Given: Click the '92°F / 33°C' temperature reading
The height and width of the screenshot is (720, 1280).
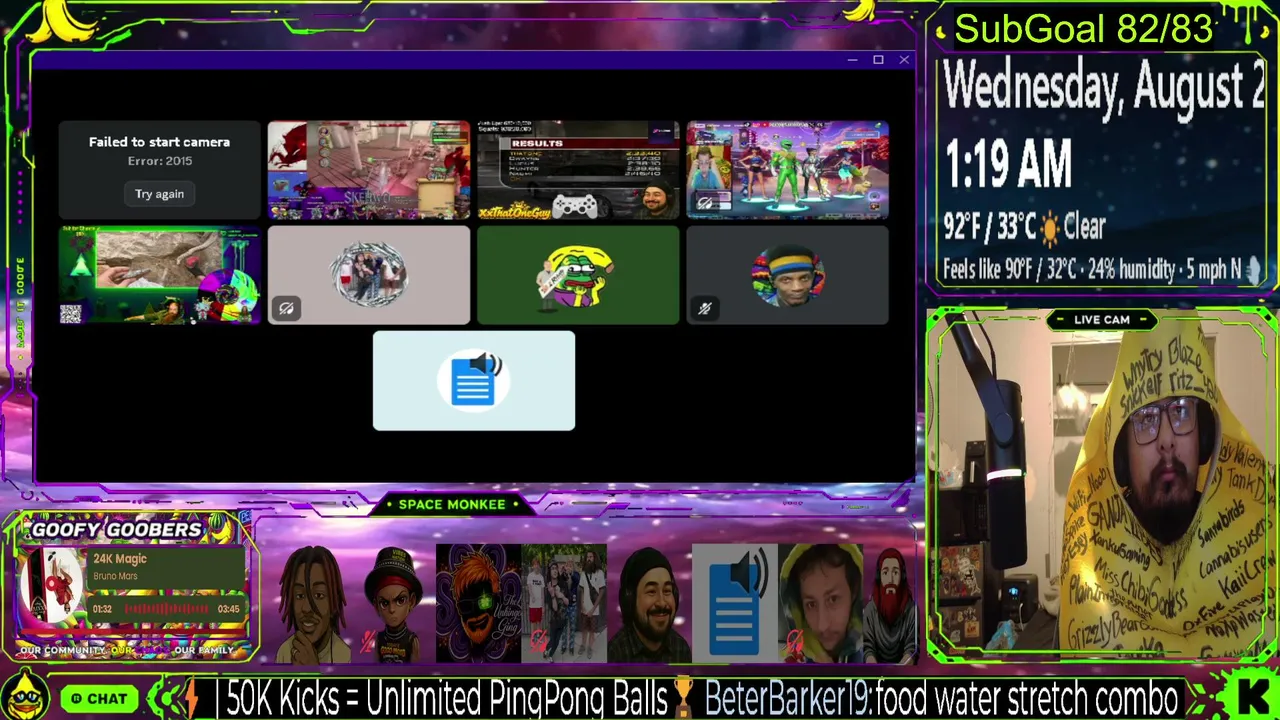Looking at the screenshot, I should (989, 228).
